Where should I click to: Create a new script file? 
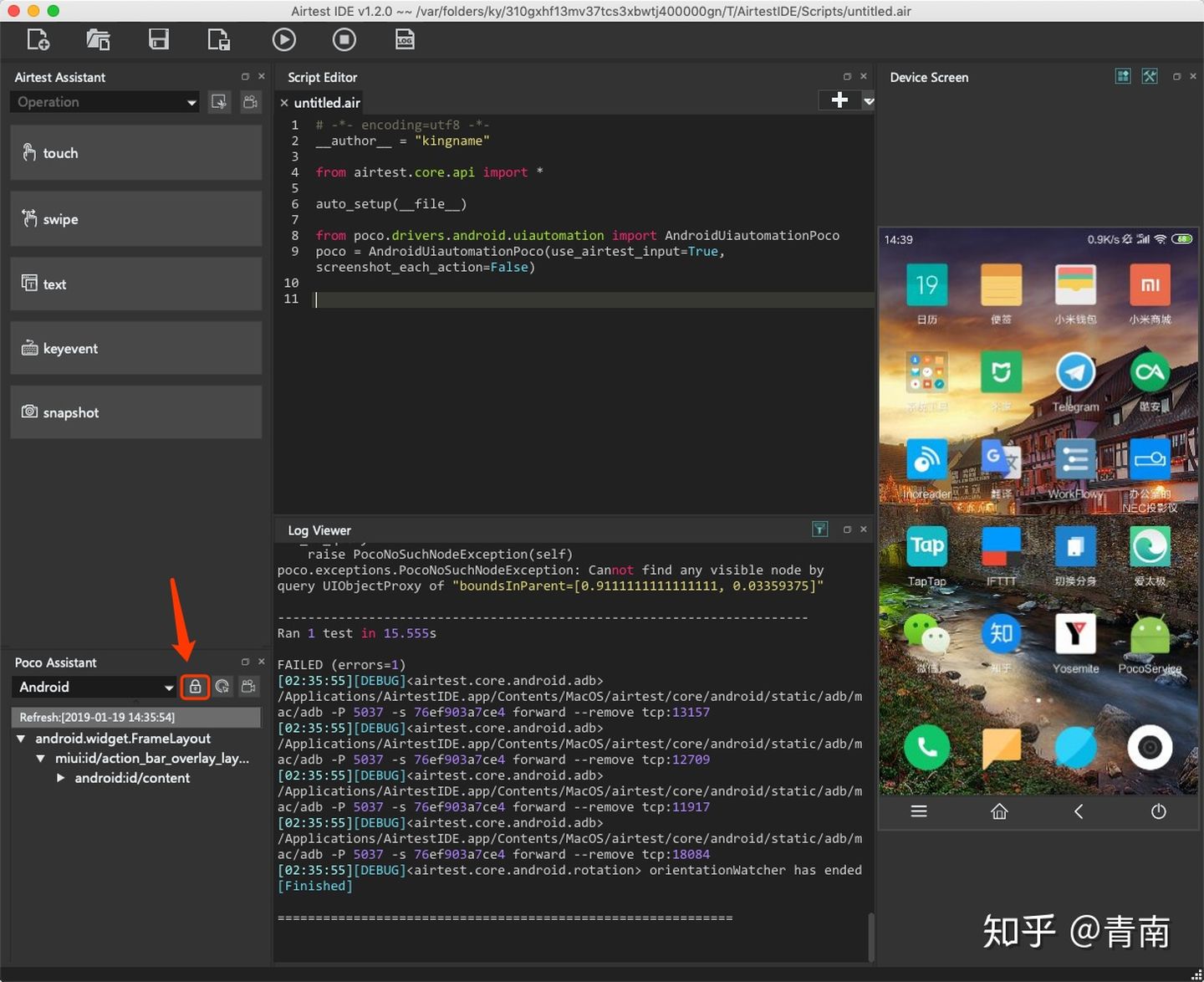click(38, 39)
